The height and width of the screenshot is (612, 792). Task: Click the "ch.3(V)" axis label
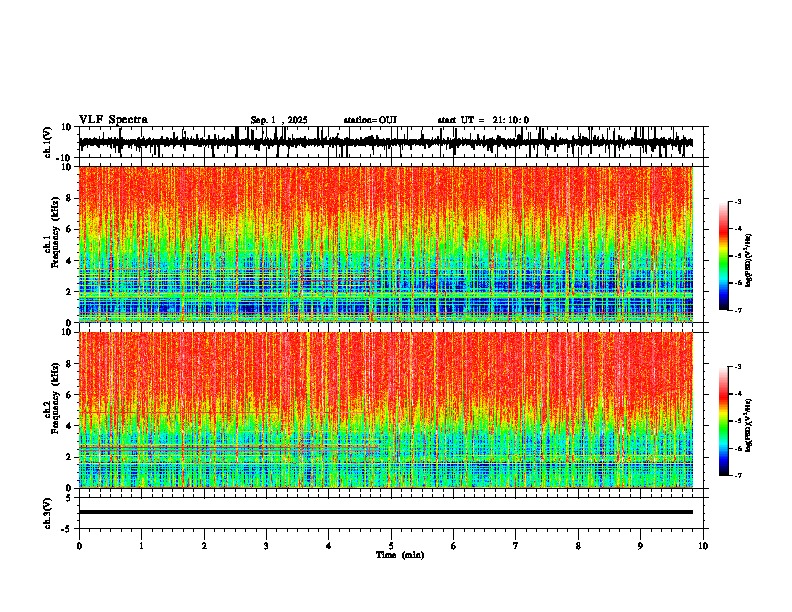[48, 514]
